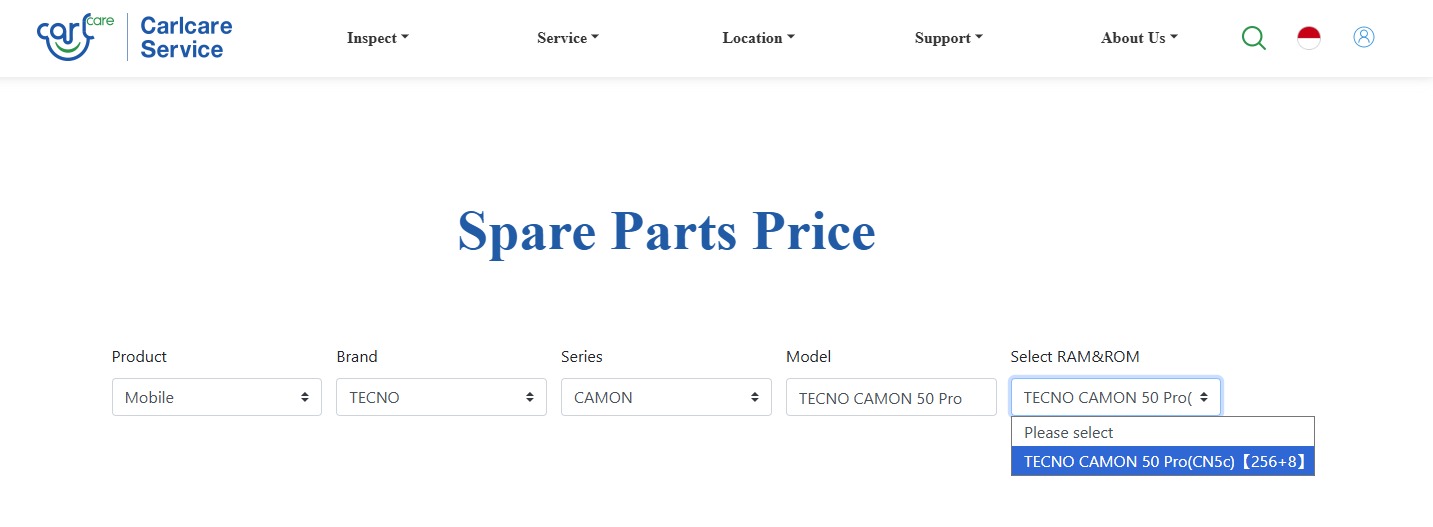Expand the Service navigation menu
Image resolution: width=1433 pixels, height=527 pixels.
[567, 38]
